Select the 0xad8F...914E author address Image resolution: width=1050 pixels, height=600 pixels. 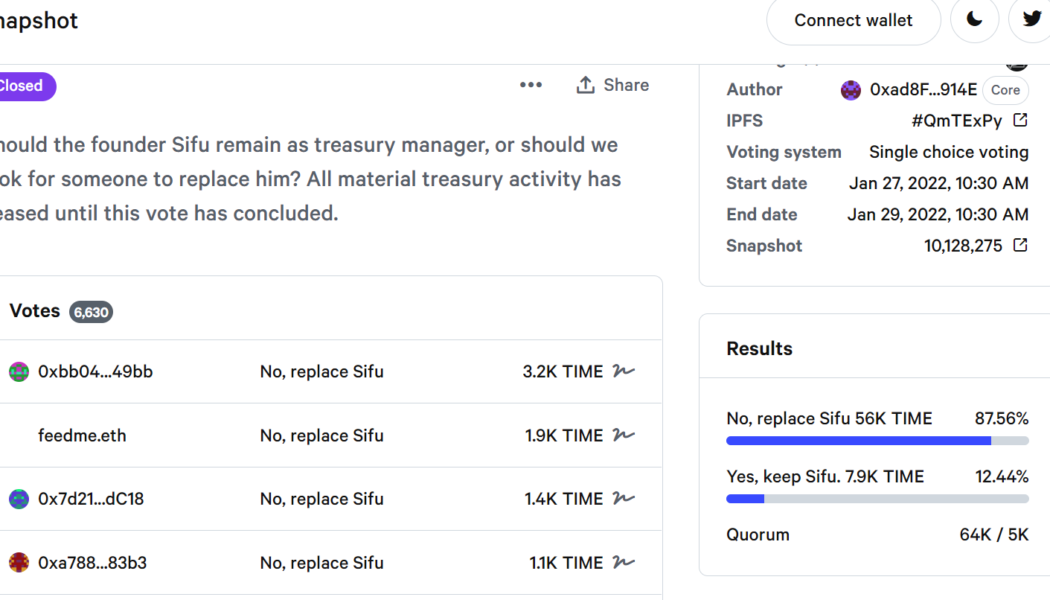pyautogui.click(x=923, y=90)
